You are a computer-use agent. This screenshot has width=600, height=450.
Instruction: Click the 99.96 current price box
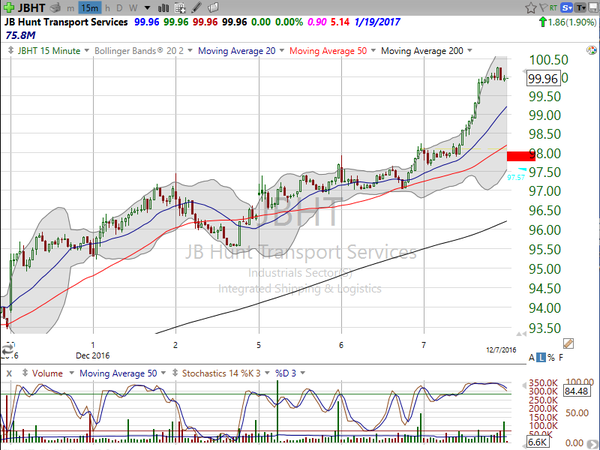[543, 78]
